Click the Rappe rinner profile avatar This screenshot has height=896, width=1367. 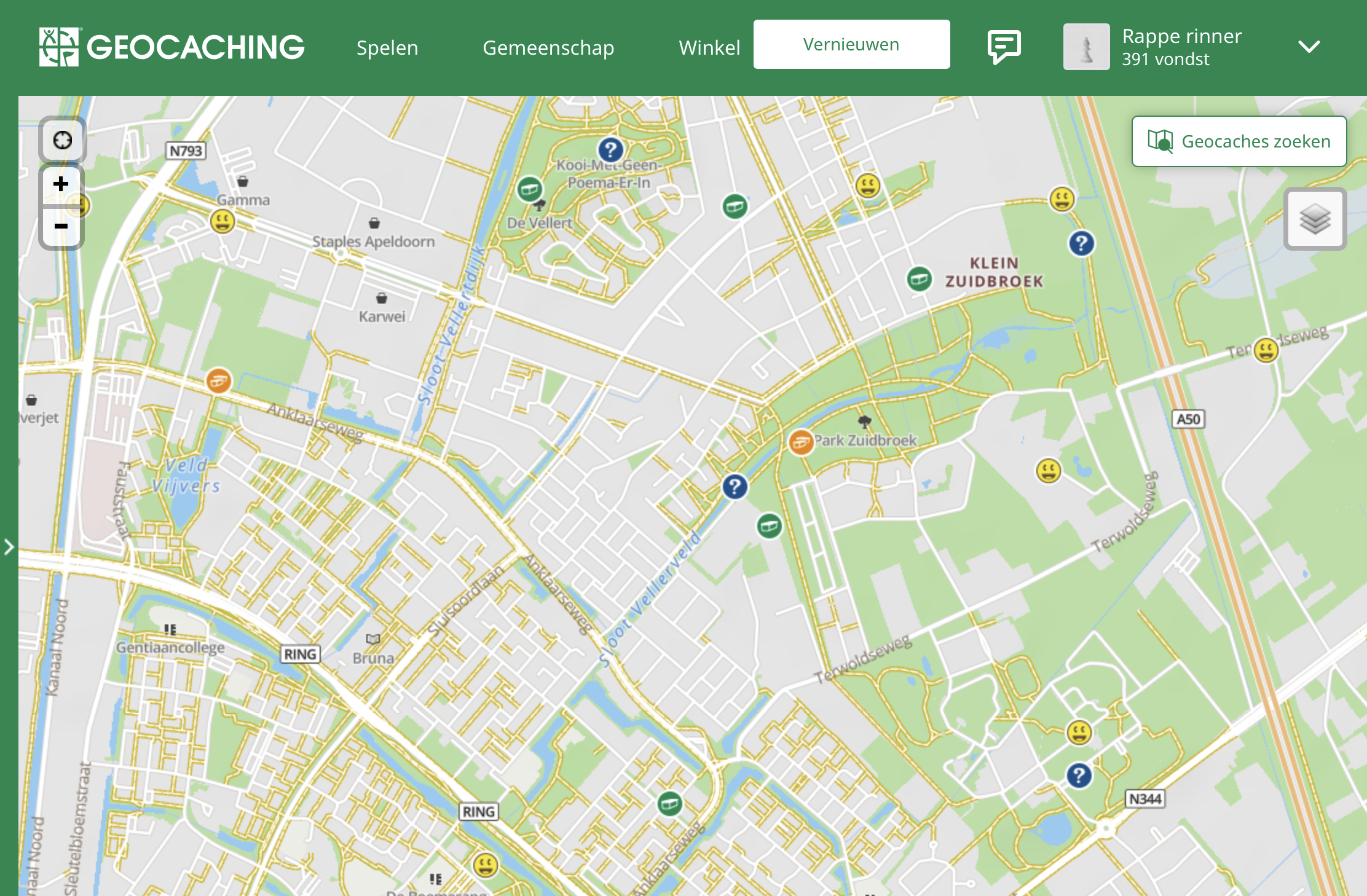coord(1086,47)
